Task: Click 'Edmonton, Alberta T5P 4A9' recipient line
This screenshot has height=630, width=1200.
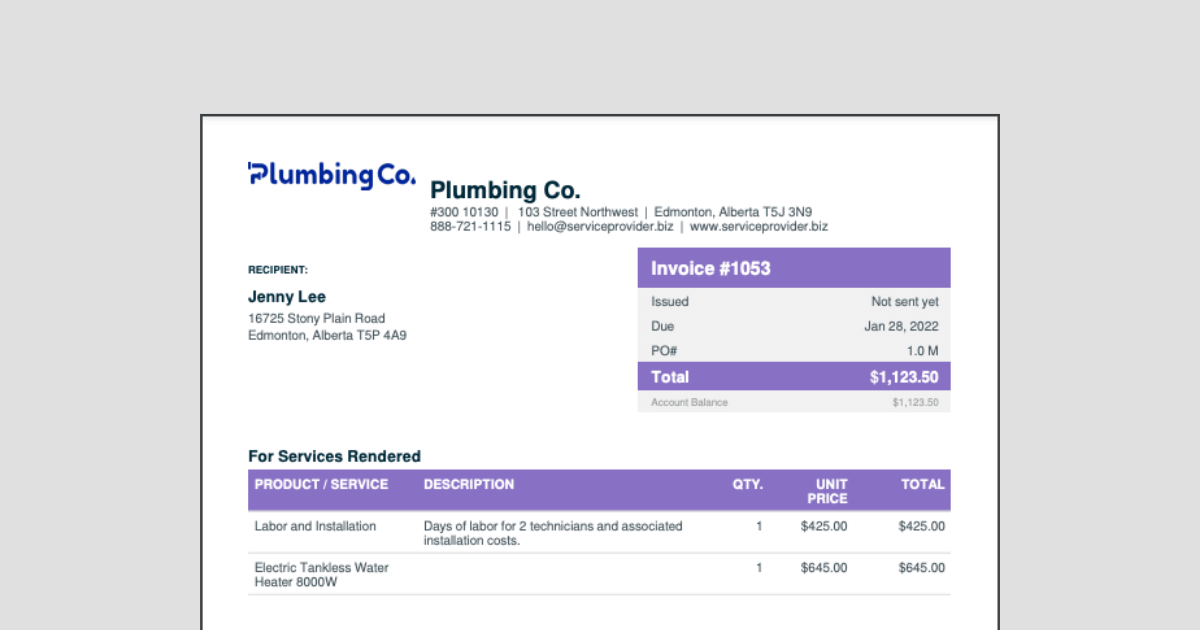Action: click(327, 336)
